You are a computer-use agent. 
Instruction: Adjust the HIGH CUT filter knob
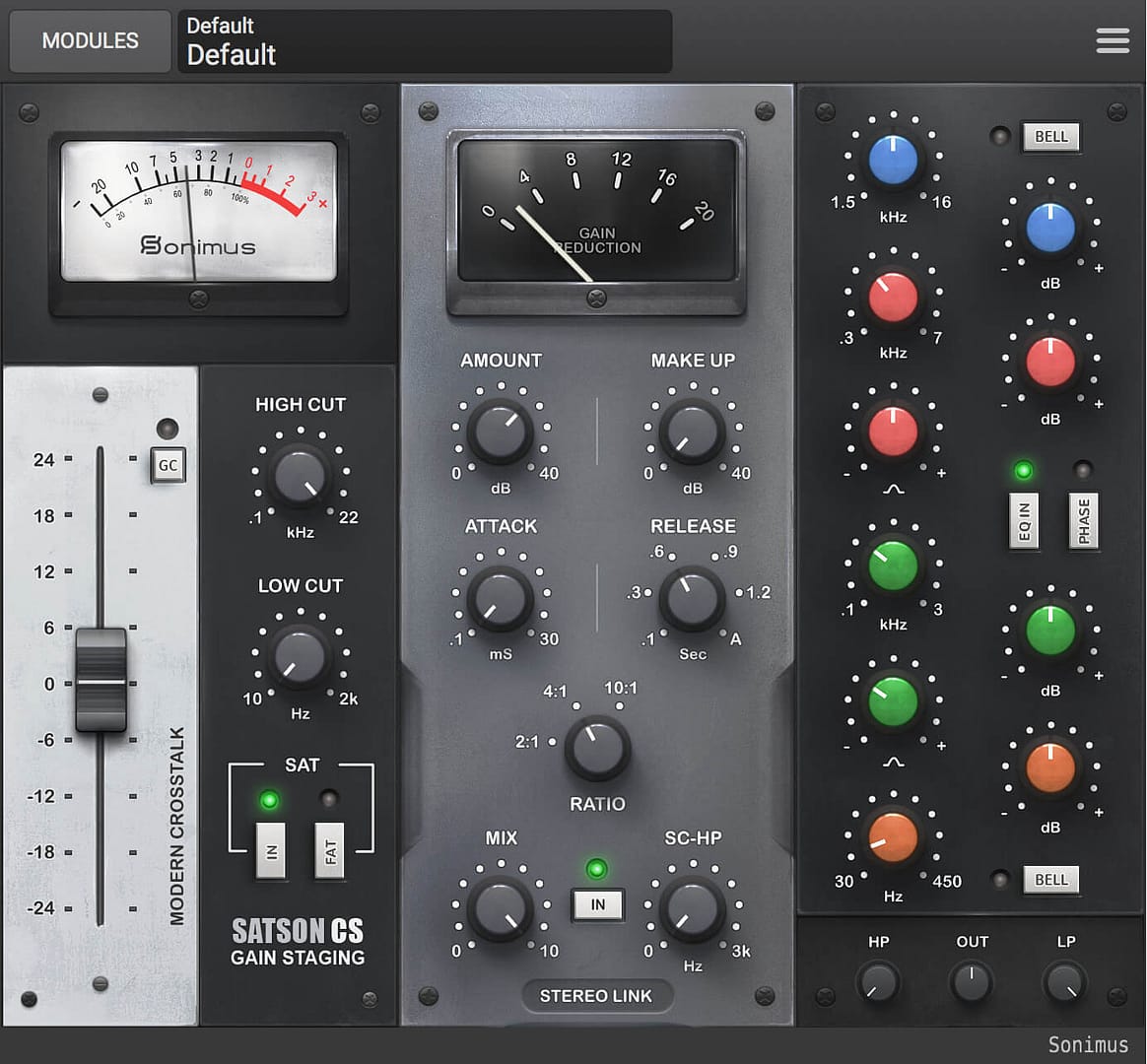tap(301, 475)
